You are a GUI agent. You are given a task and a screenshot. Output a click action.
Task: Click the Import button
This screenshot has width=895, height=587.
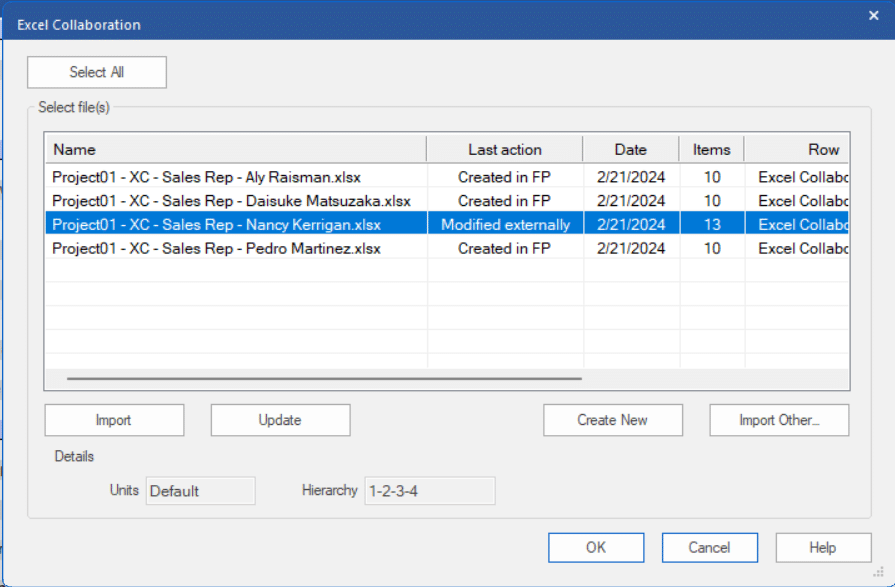click(x=114, y=420)
